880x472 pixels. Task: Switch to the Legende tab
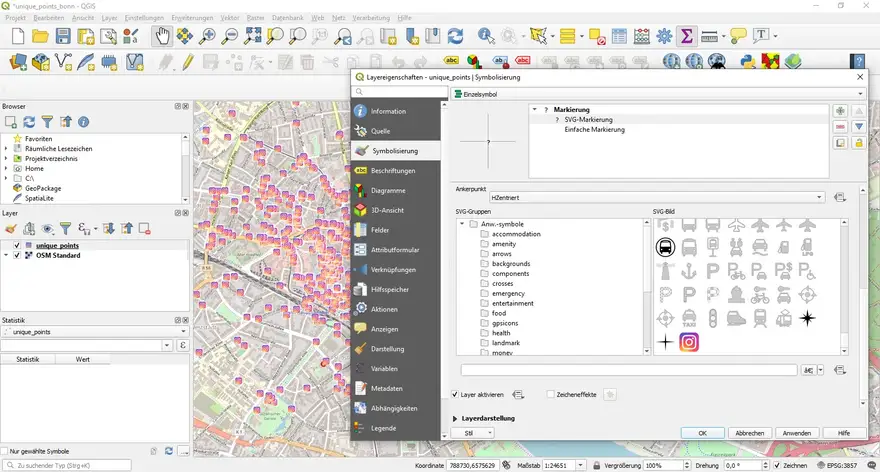point(396,428)
